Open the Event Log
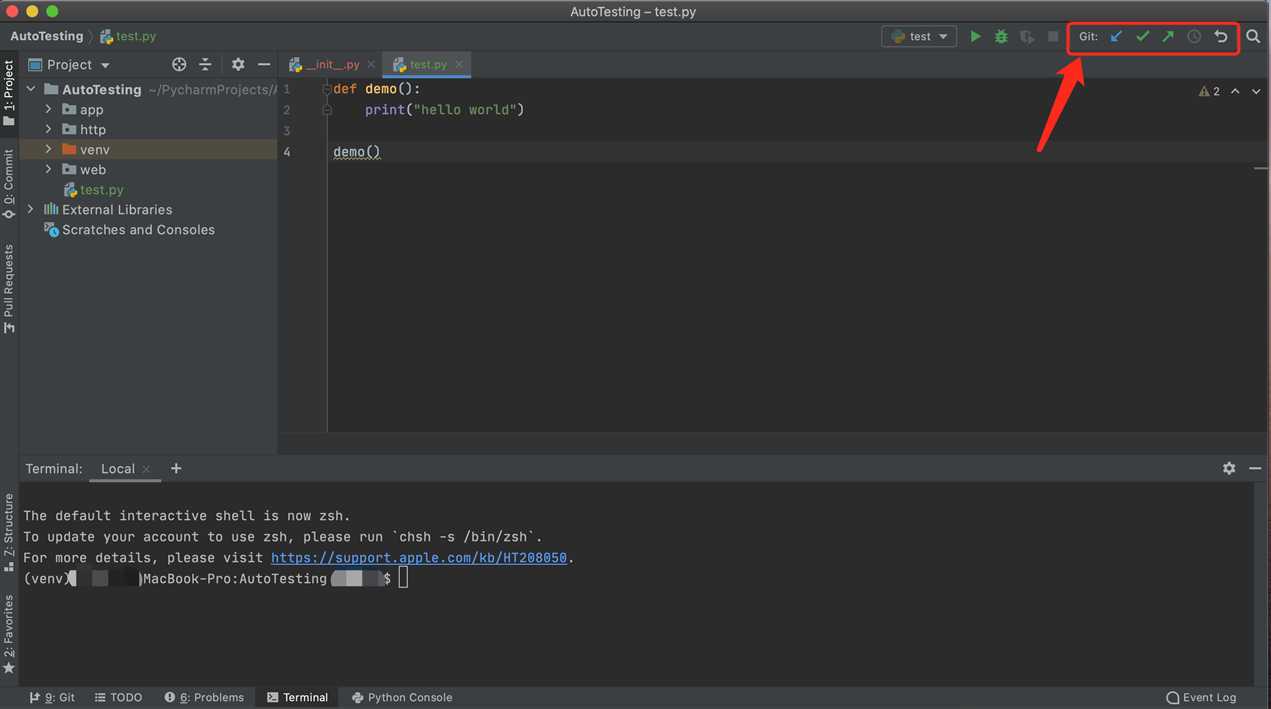The height and width of the screenshot is (709, 1271). [x=1201, y=697]
